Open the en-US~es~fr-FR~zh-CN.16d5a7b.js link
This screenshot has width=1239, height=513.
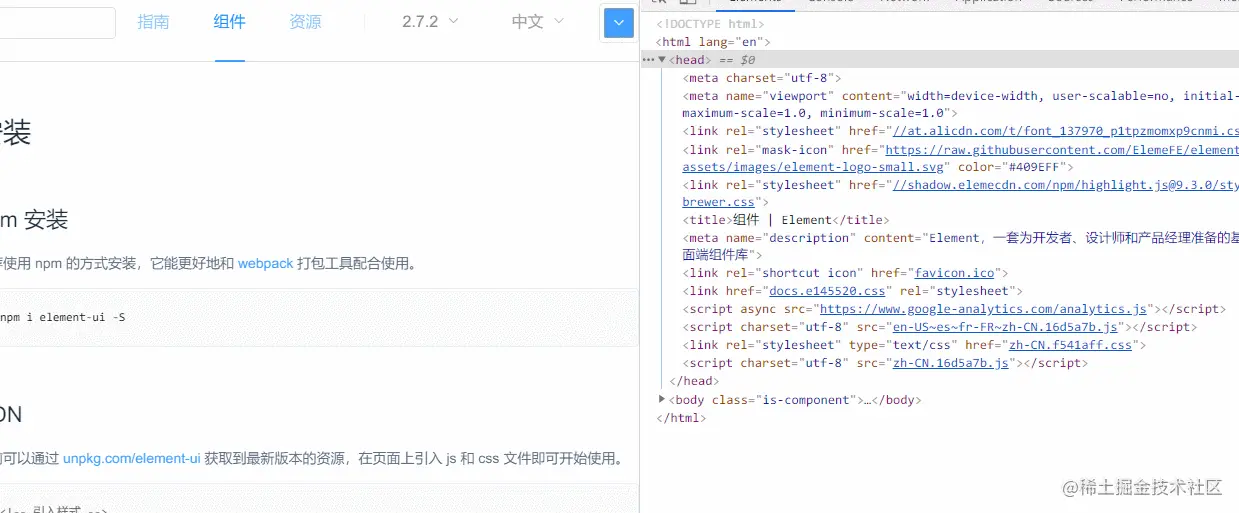1004,327
